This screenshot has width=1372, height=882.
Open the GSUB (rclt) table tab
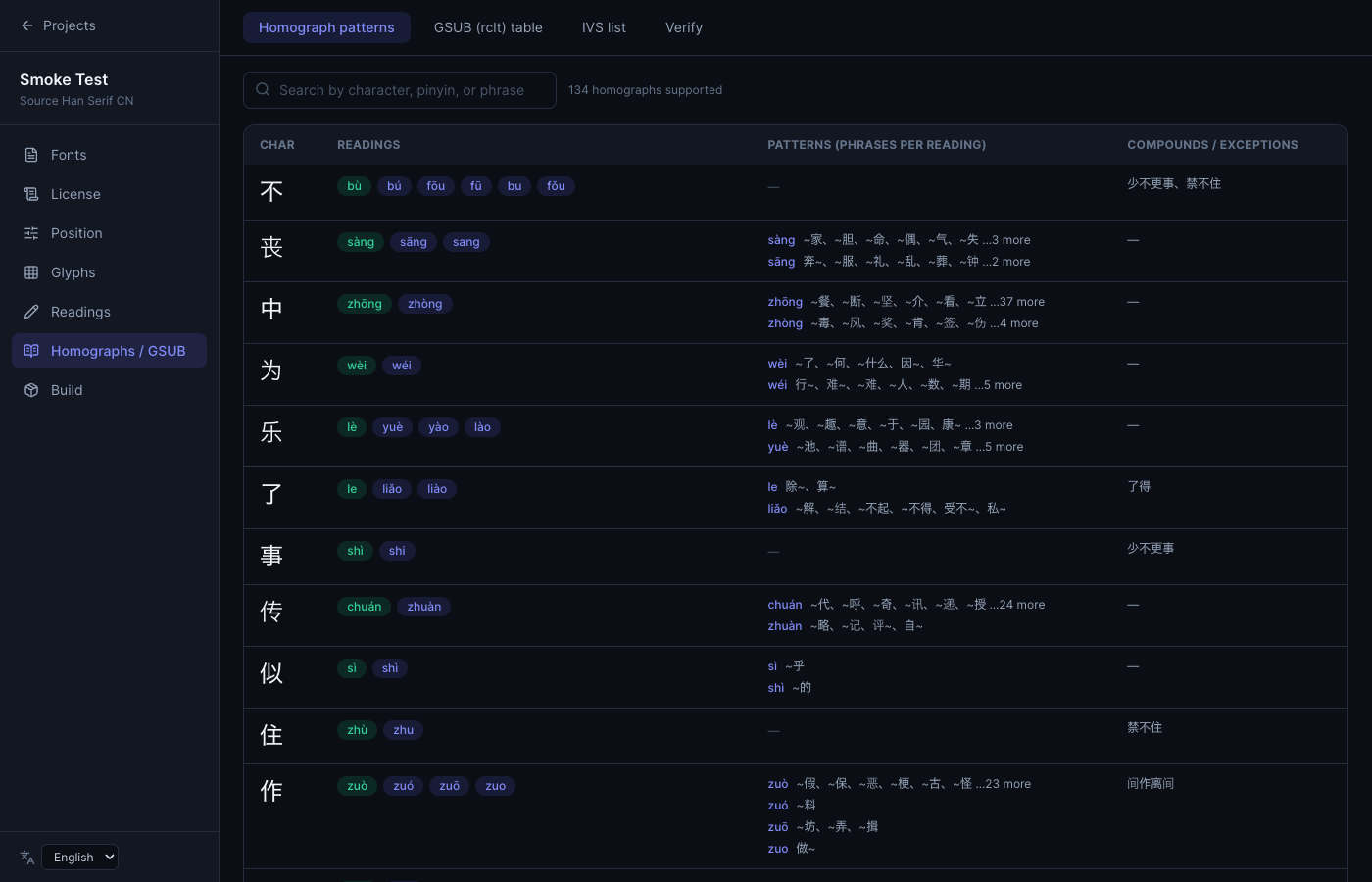click(488, 27)
